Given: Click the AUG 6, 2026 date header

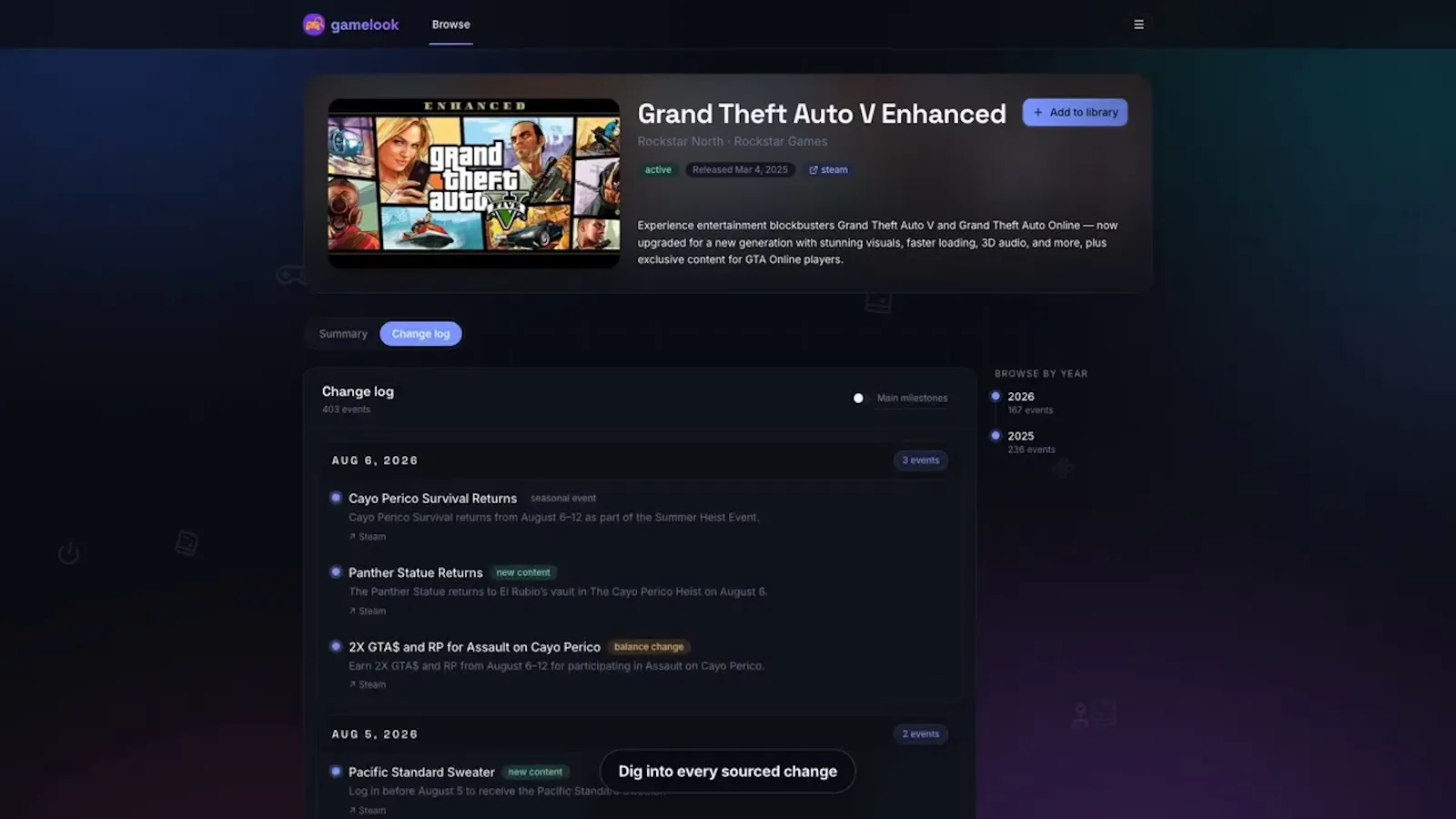Looking at the screenshot, I should pos(375,460).
